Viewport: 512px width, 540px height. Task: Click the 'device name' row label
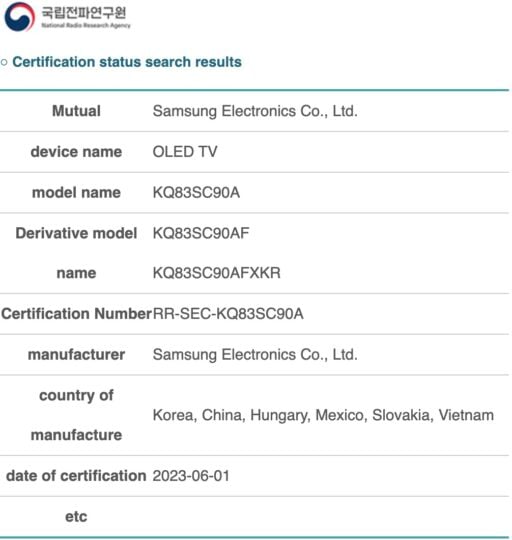[x=76, y=152]
